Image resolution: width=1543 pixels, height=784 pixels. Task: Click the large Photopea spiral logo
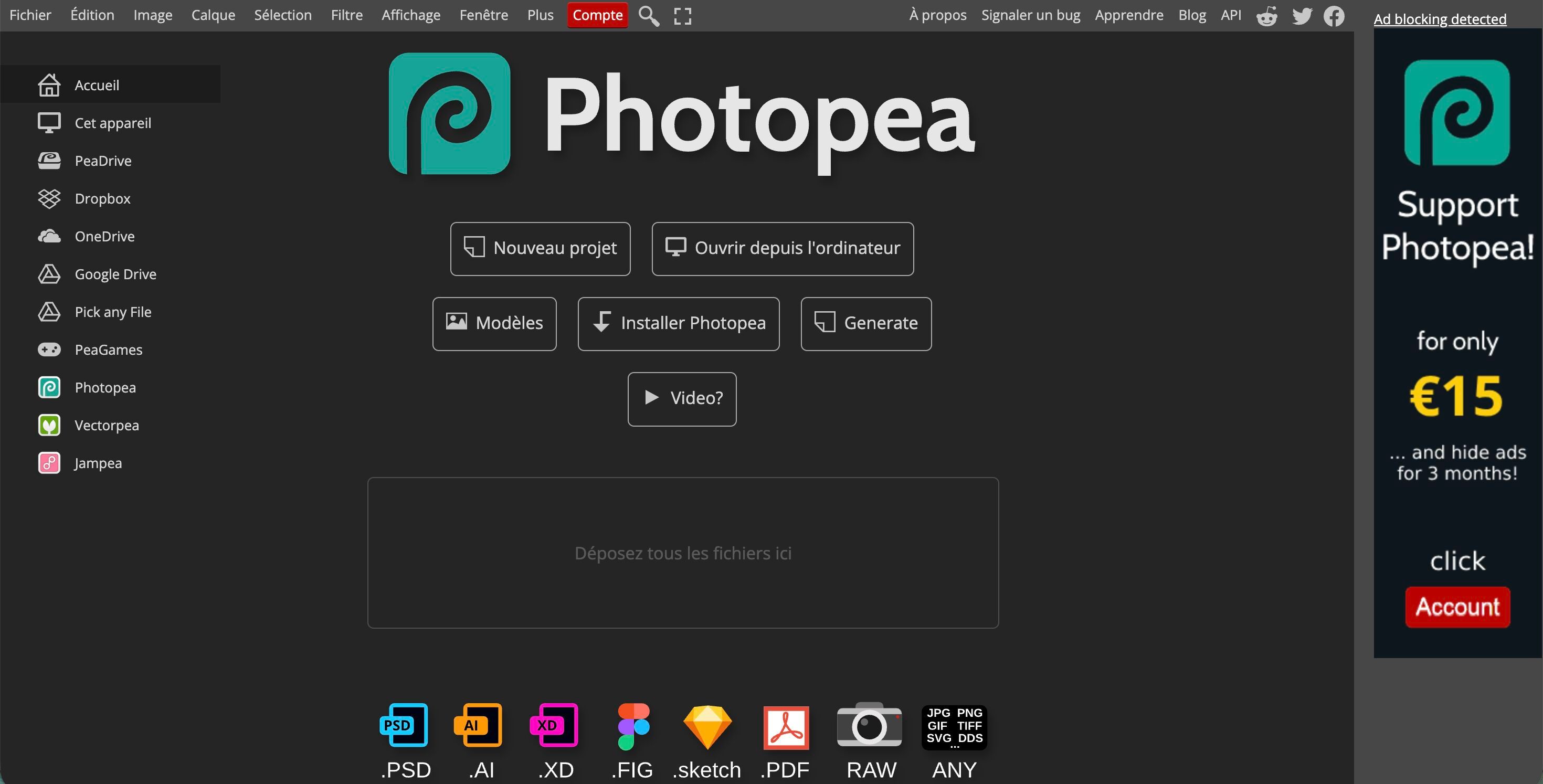[x=449, y=113]
